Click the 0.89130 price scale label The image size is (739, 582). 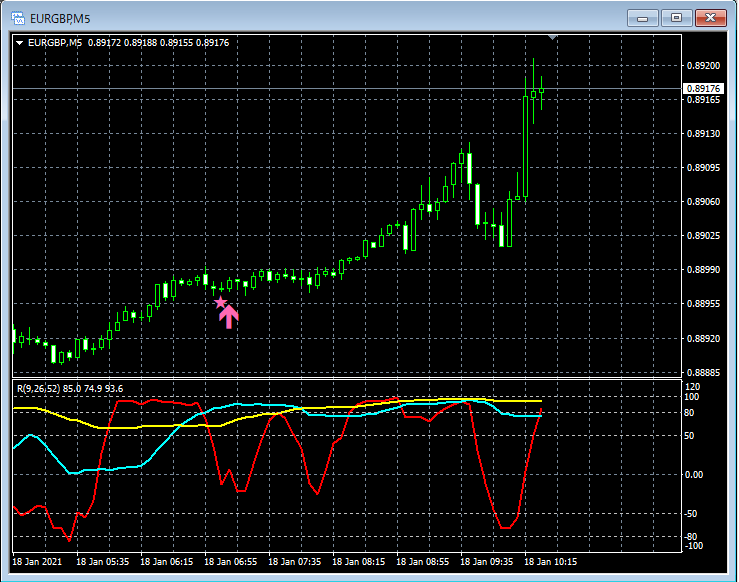703,134
